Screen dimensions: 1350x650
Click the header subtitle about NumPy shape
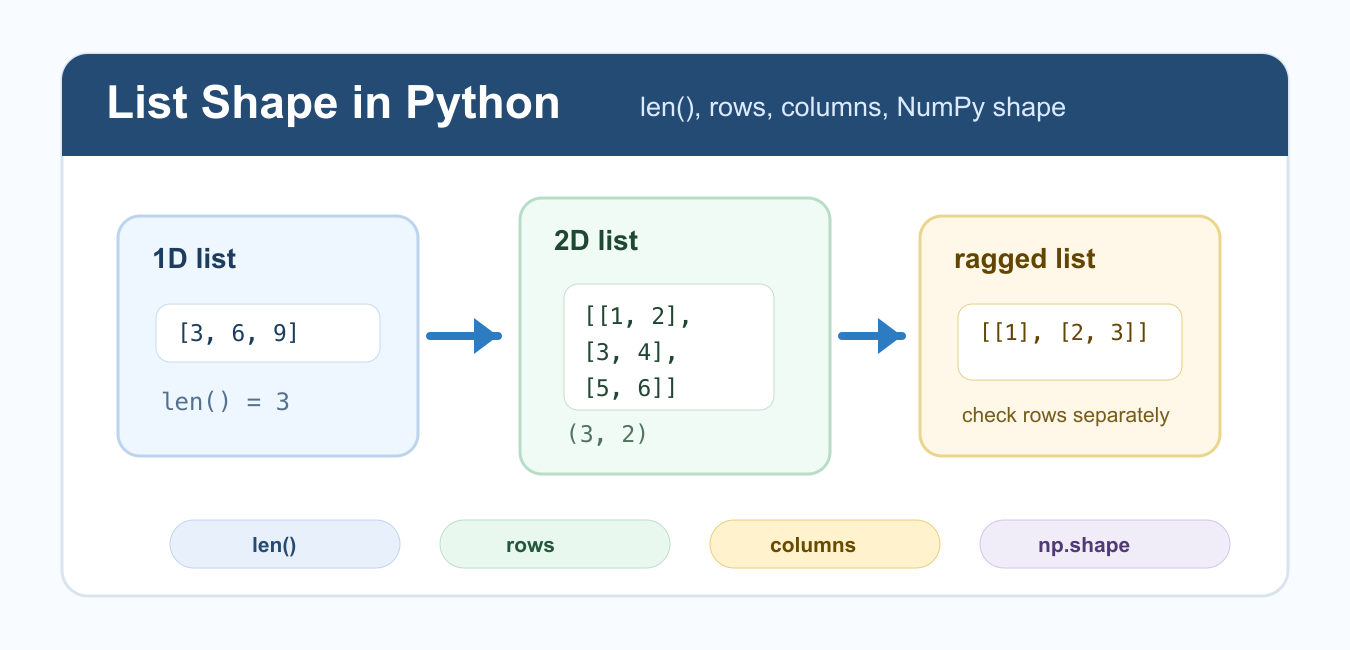[853, 107]
